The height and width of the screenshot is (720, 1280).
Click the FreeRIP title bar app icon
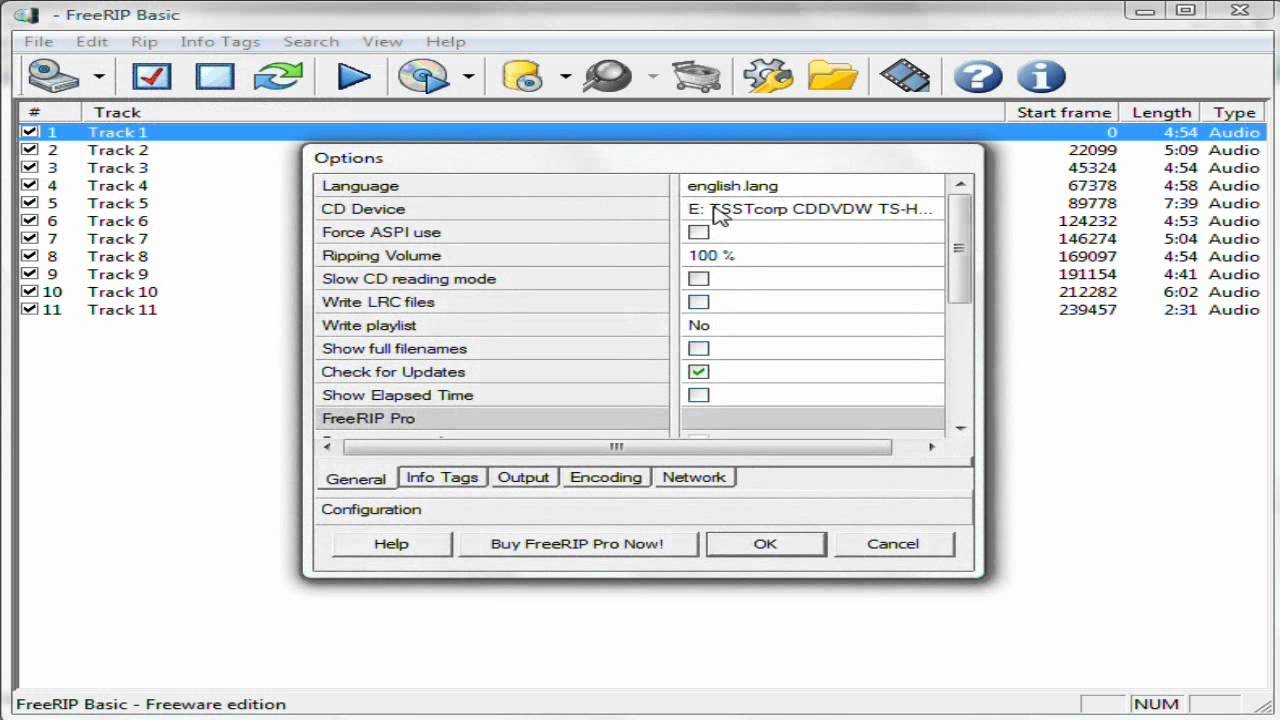[26, 14]
